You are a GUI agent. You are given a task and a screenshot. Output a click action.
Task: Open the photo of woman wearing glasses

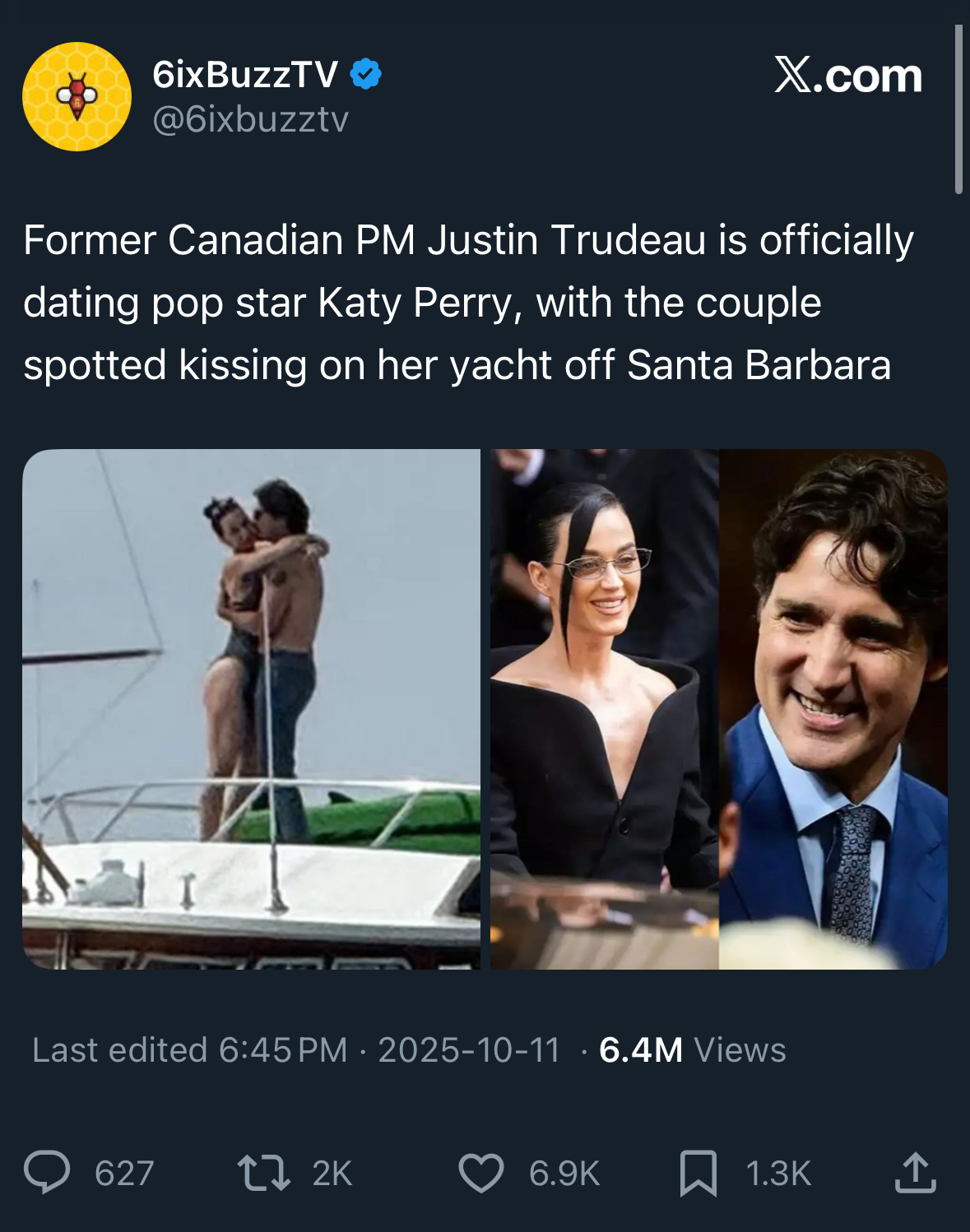point(605,709)
